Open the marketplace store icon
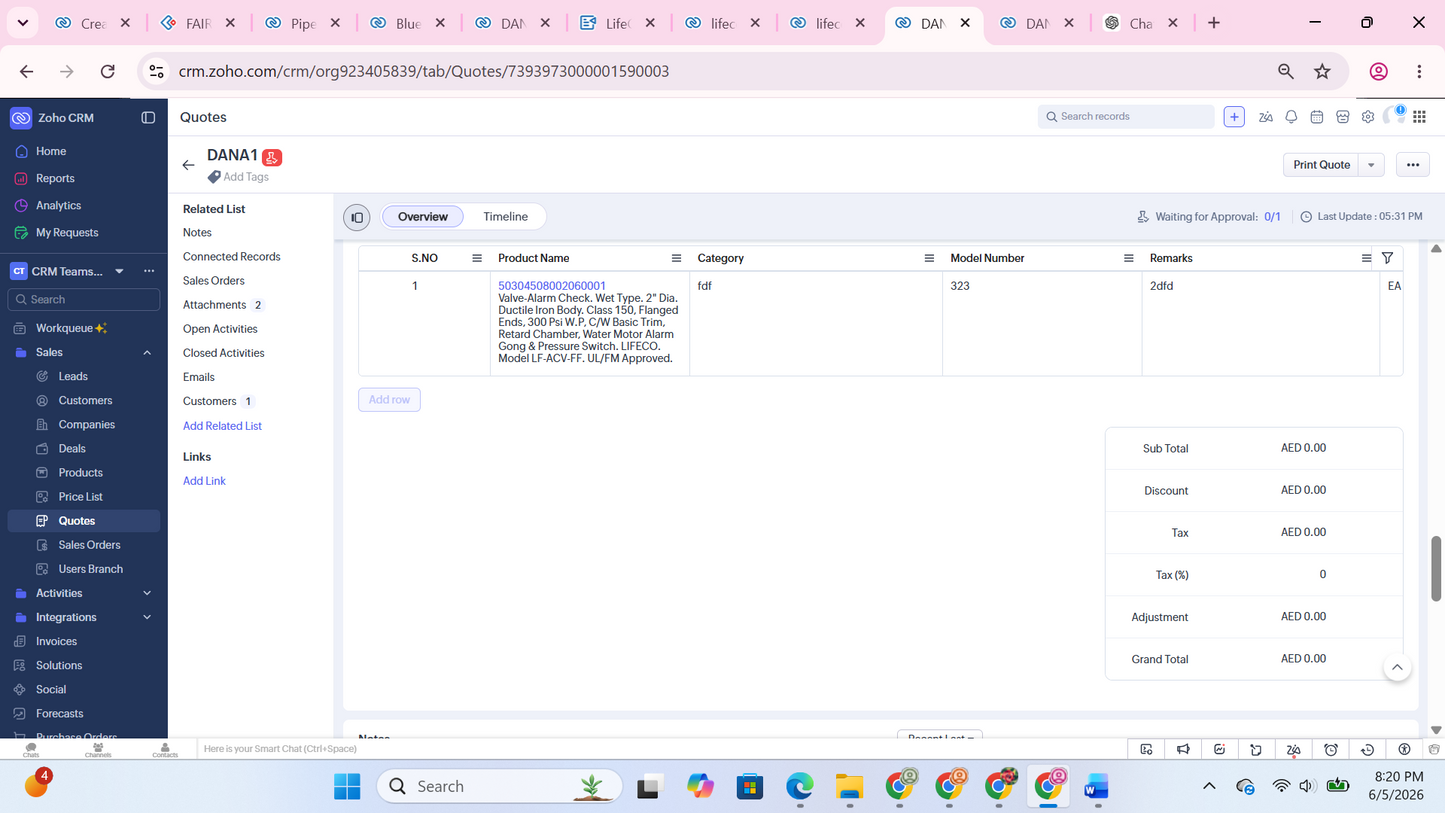 tap(1343, 117)
